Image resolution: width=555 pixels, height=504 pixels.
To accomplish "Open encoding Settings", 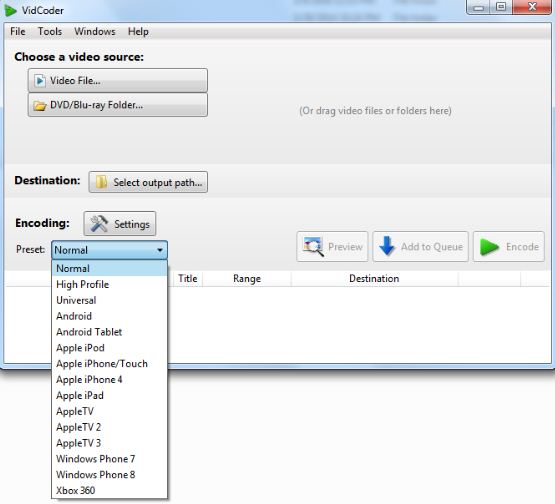I will 120,224.
